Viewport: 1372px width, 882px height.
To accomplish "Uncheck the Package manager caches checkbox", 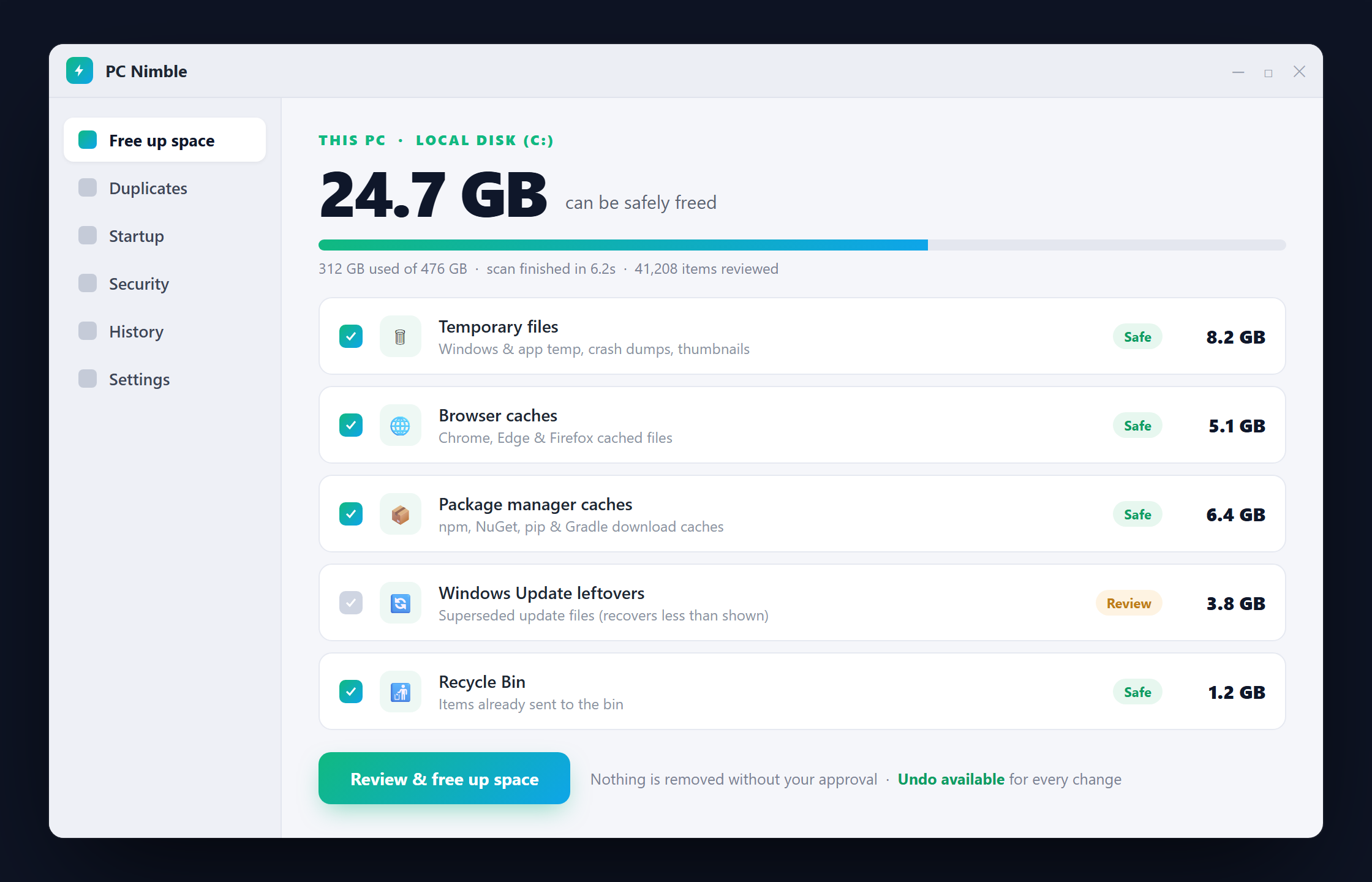I will (x=351, y=514).
